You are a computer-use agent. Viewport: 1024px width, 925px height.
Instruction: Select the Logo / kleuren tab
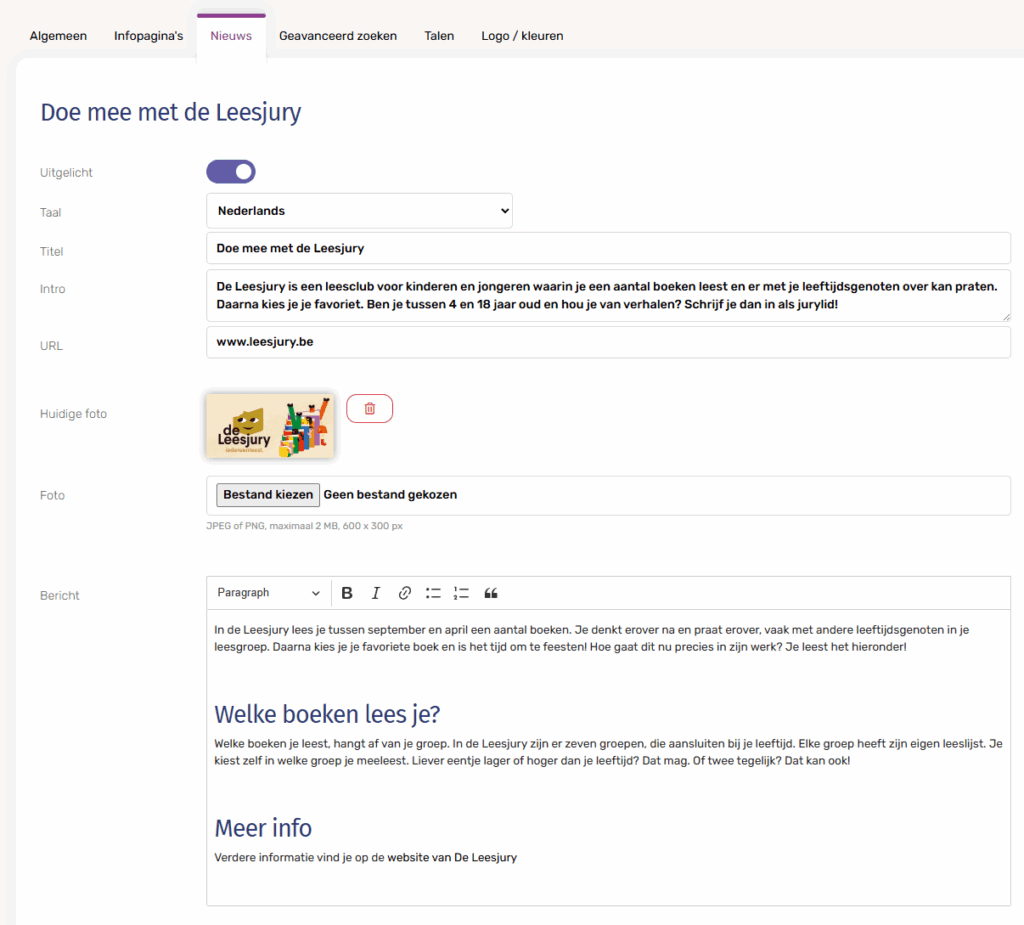(522, 36)
